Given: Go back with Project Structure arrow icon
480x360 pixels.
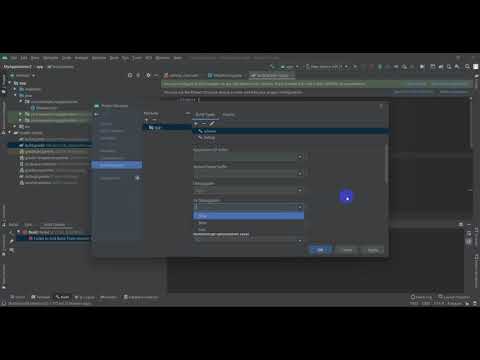Looking at the screenshot, I should tap(96, 114).
